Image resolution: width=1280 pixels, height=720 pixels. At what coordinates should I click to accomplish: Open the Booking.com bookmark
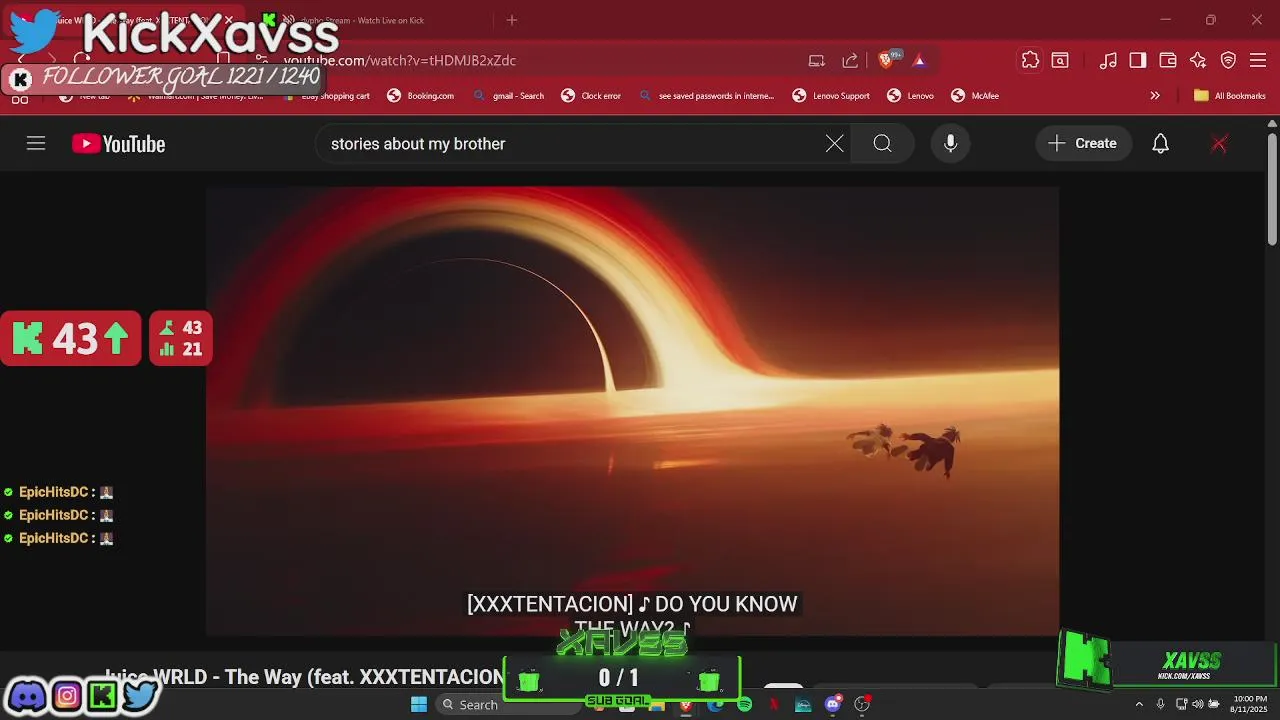tap(421, 96)
